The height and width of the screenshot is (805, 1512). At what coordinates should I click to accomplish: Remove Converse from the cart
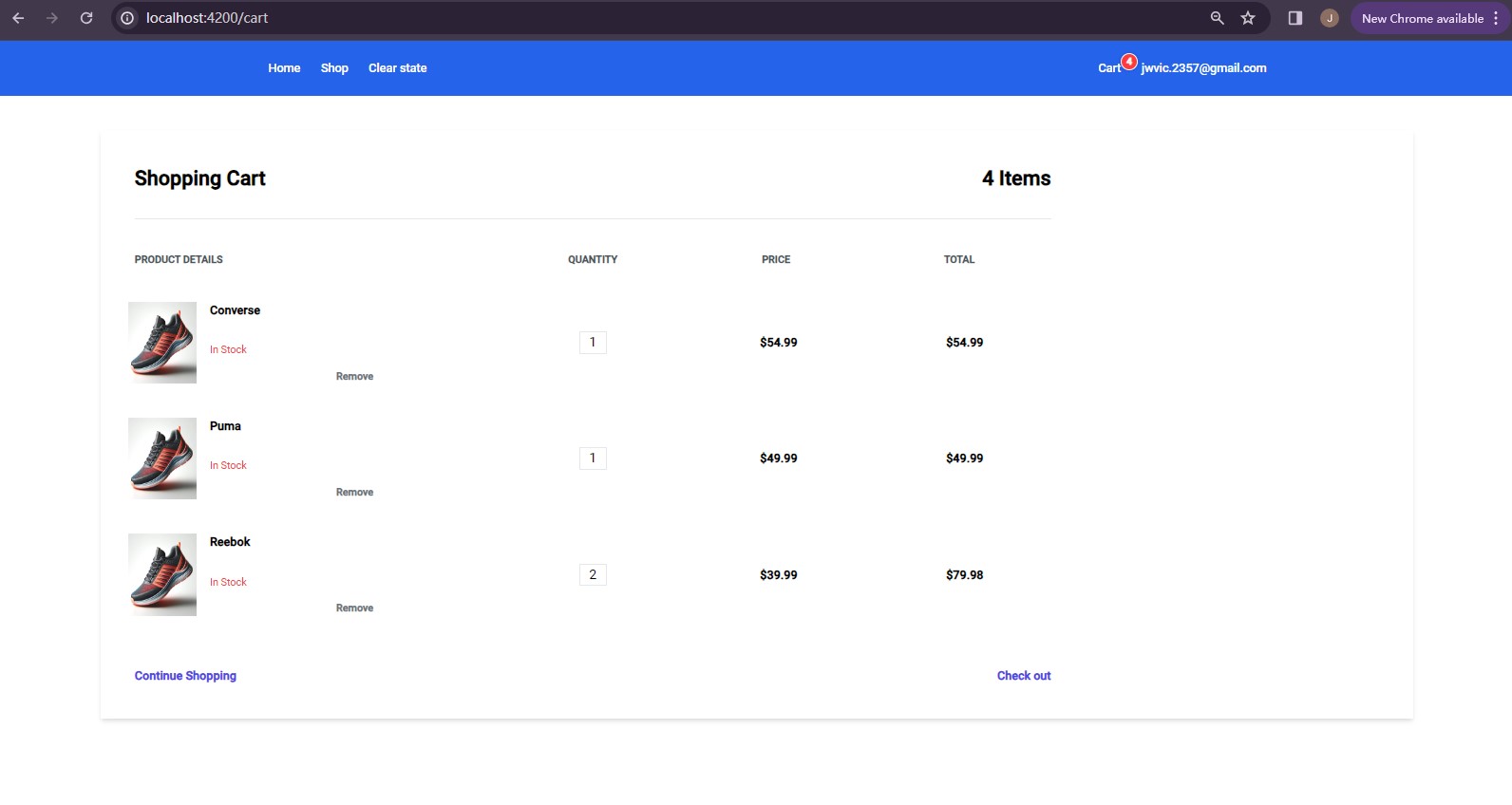[x=354, y=377]
